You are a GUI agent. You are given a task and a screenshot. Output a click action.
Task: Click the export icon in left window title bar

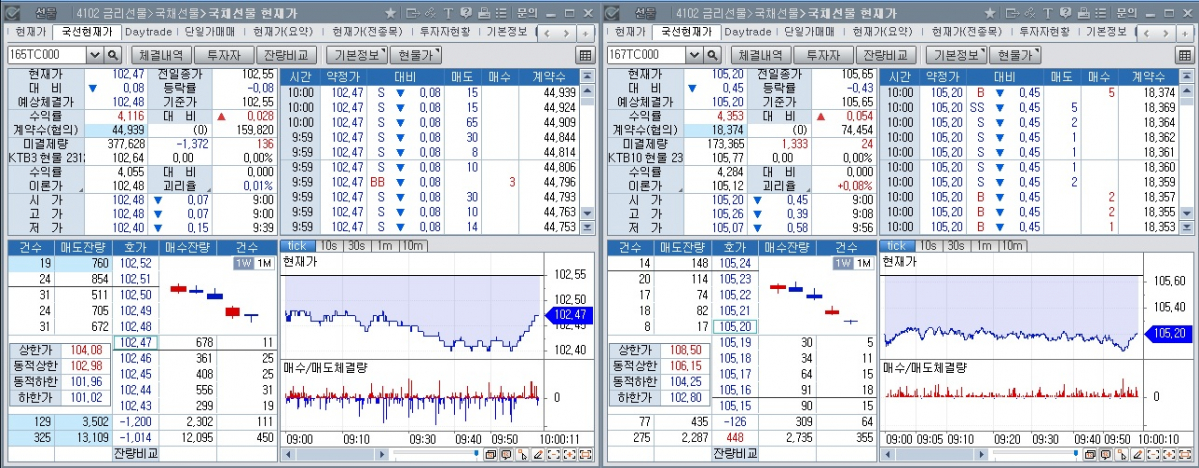(412, 13)
